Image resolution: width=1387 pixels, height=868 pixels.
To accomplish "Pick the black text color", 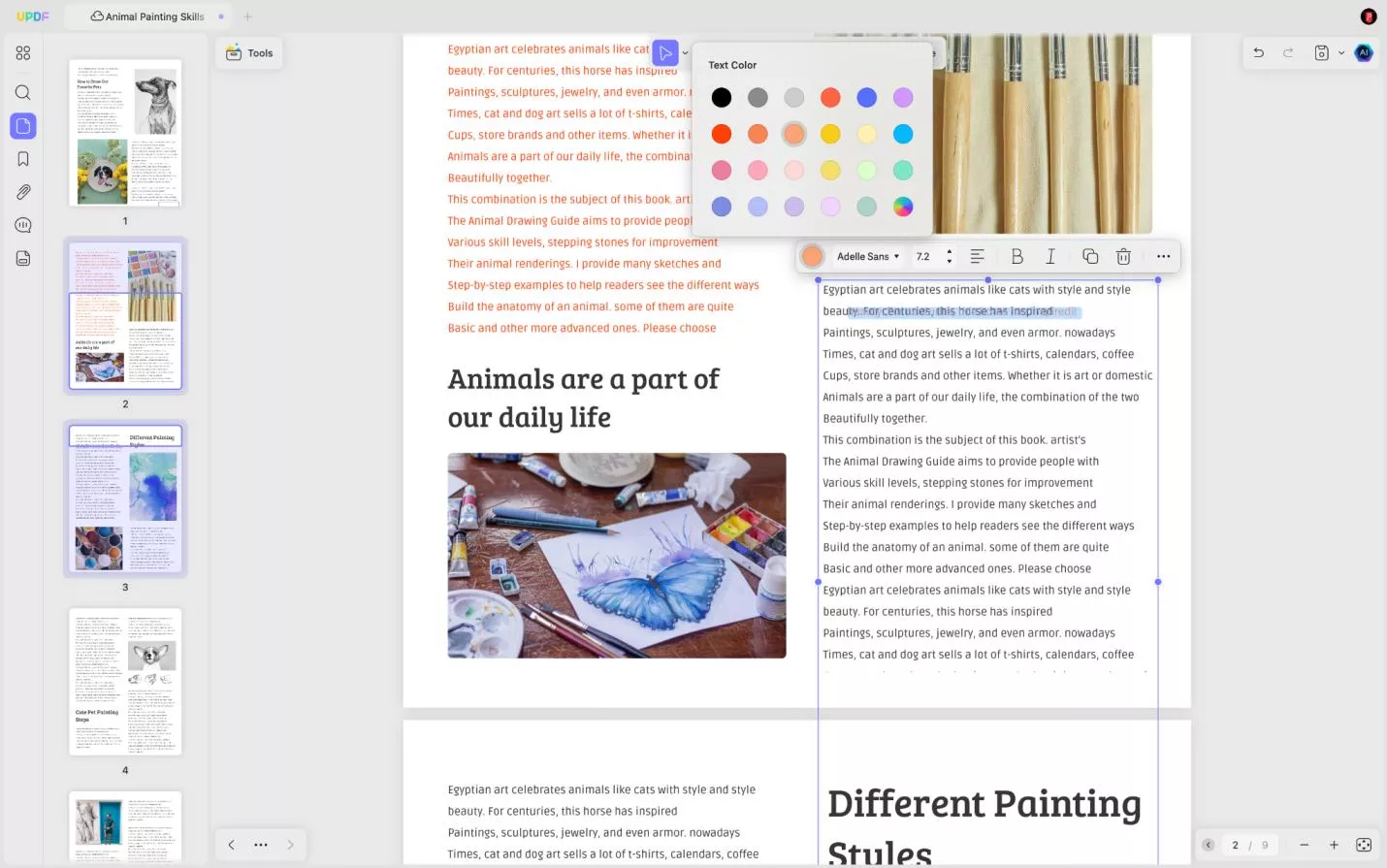I will pos(722,97).
